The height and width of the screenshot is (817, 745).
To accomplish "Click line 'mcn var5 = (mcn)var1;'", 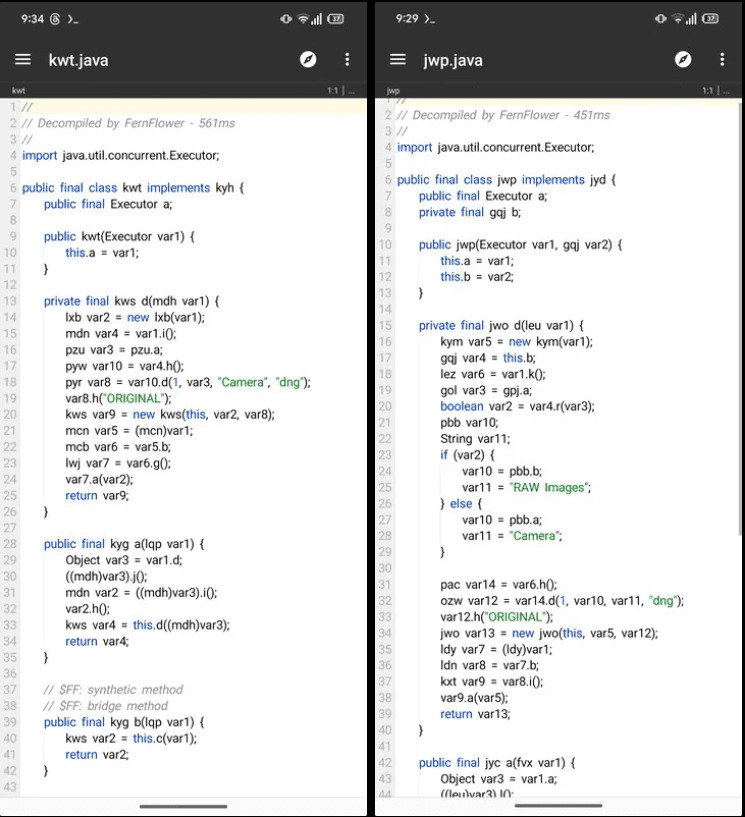I will (129, 431).
